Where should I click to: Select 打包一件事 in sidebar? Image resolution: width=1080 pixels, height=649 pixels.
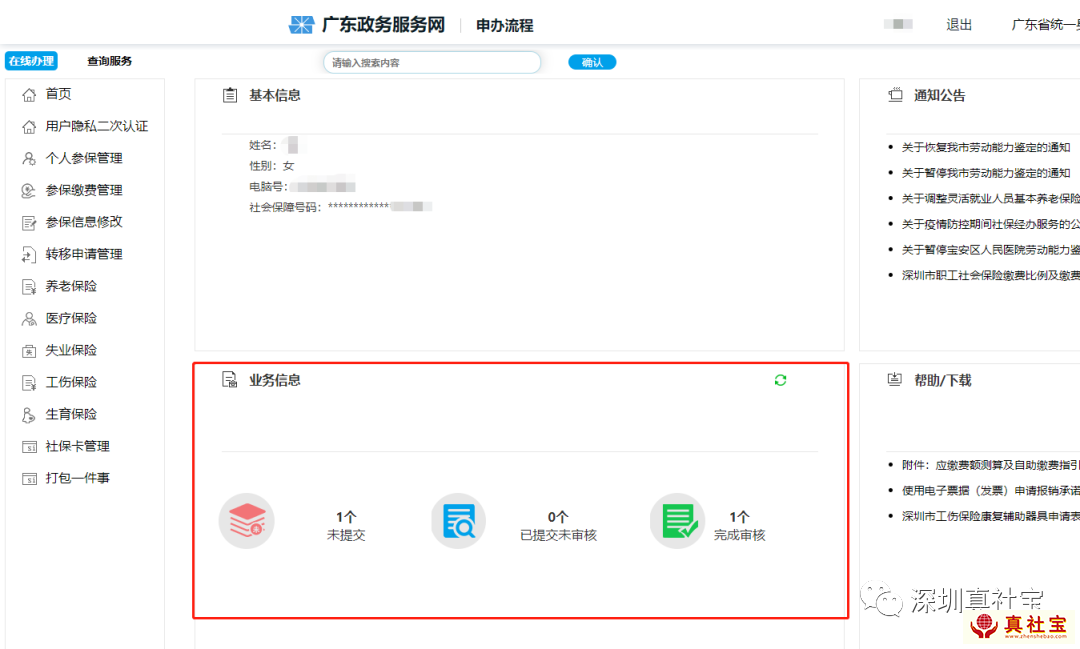tap(77, 478)
